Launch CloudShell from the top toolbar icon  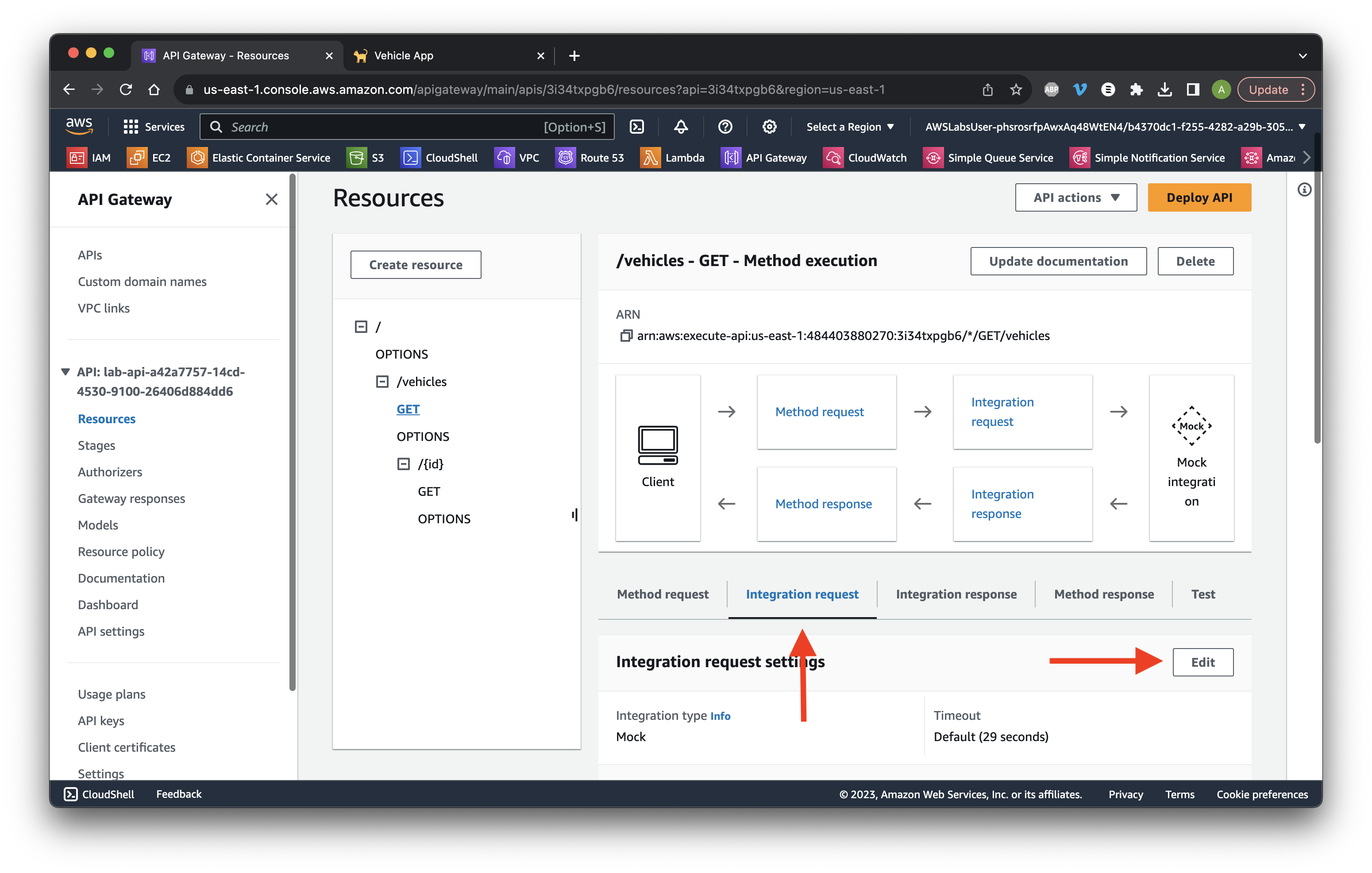(x=636, y=127)
